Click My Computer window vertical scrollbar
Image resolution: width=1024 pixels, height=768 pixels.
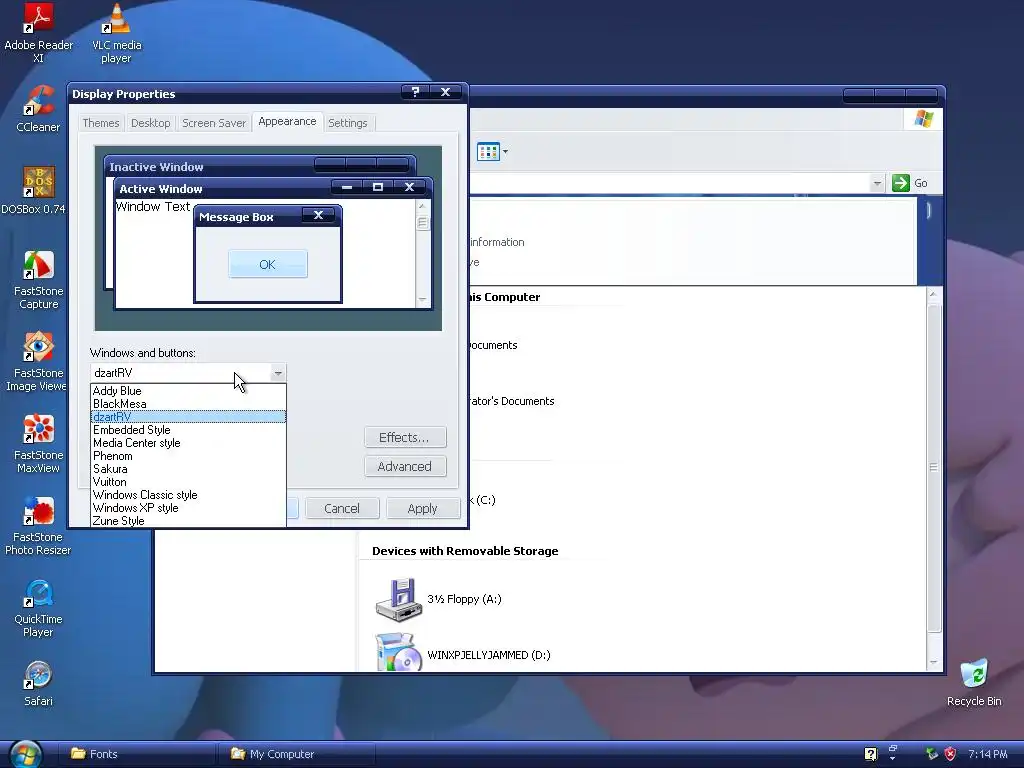[x=933, y=478]
